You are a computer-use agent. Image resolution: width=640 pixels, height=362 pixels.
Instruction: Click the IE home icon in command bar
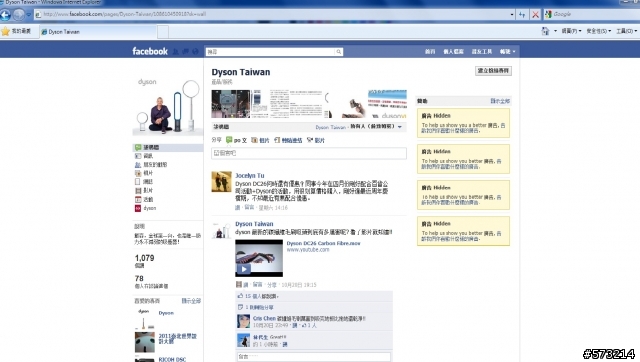click(545, 31)
